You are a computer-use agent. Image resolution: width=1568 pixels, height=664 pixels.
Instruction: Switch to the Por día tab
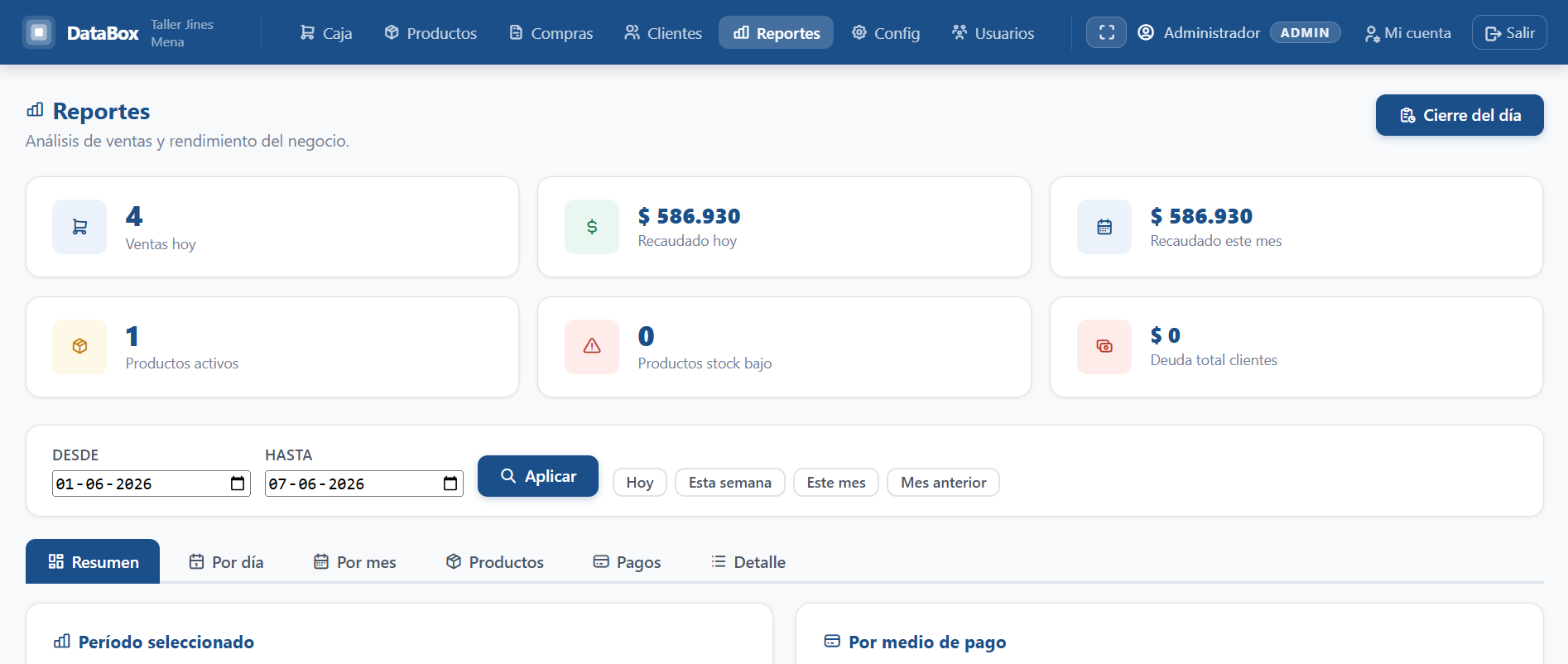[x=226, y=562]
